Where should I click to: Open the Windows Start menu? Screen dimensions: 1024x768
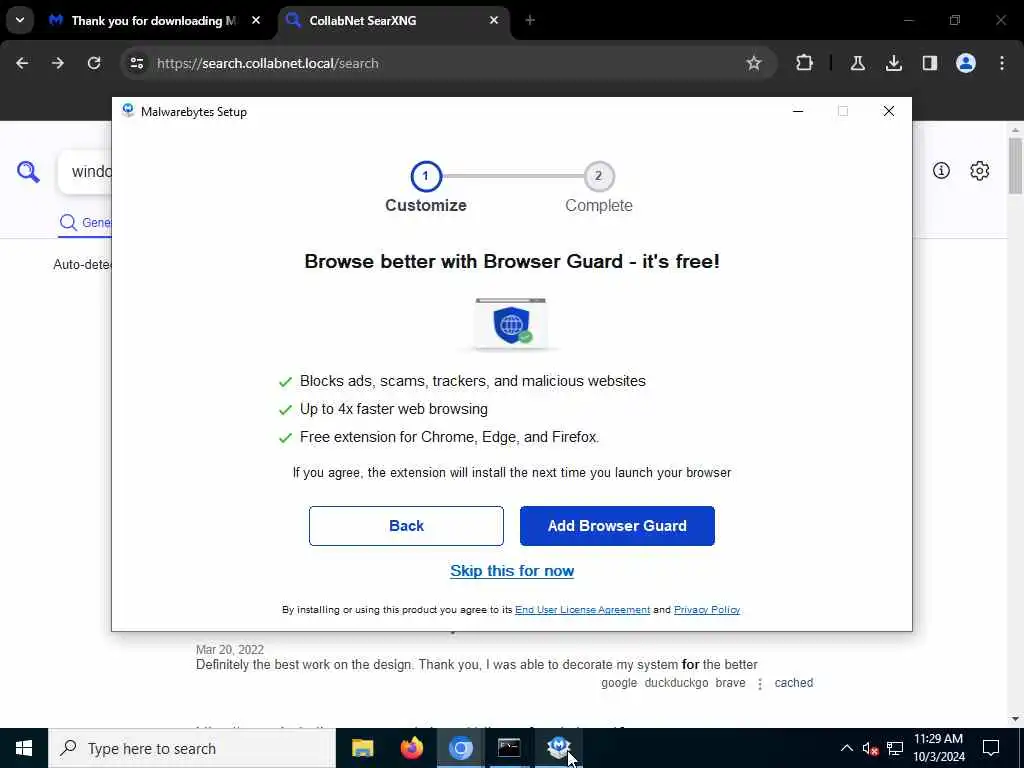pyautogui.click(x=24, y=748)
